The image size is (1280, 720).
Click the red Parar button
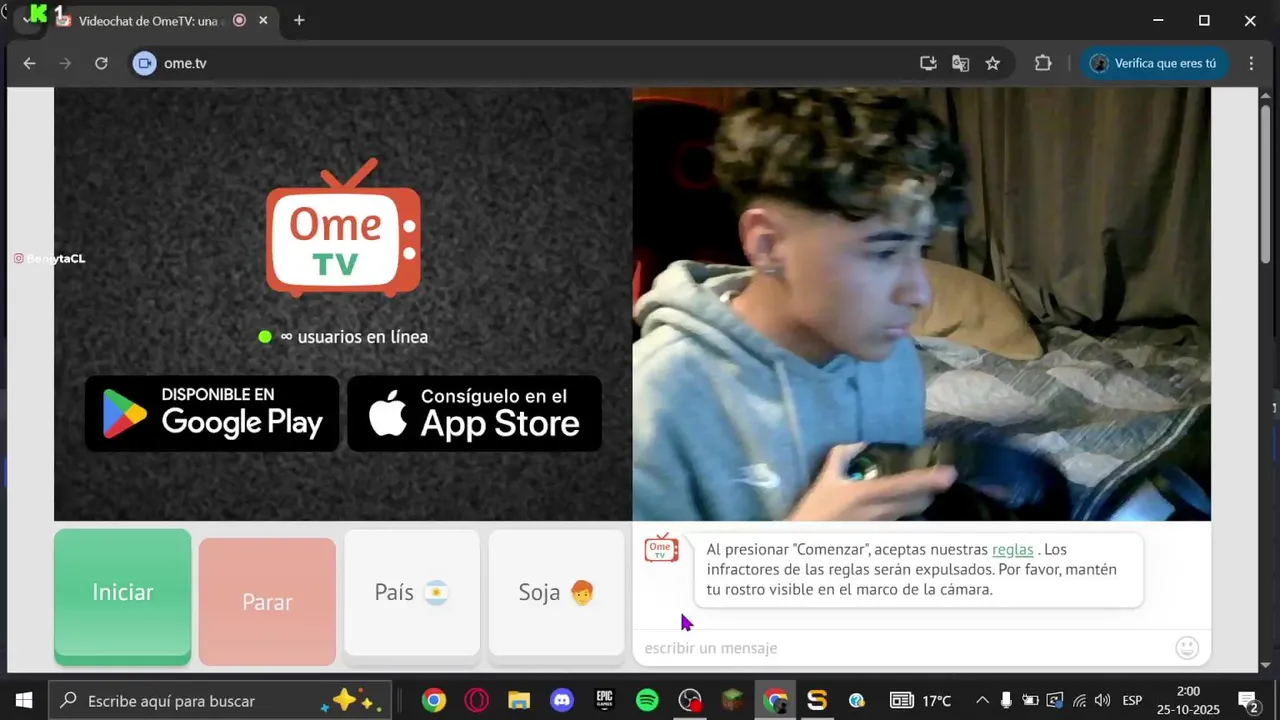click(x=267, y=601)
